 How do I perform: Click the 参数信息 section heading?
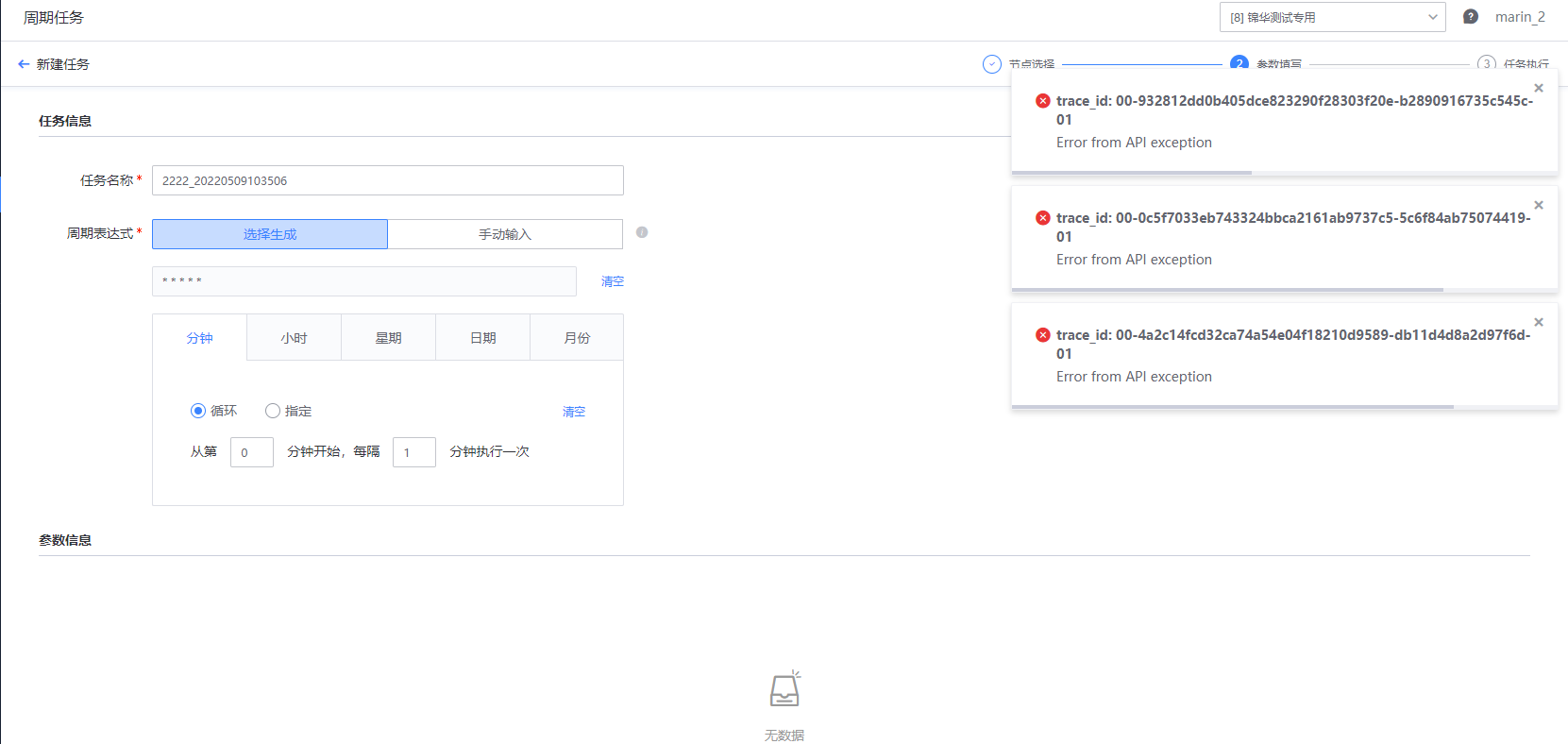coord(65,540)
